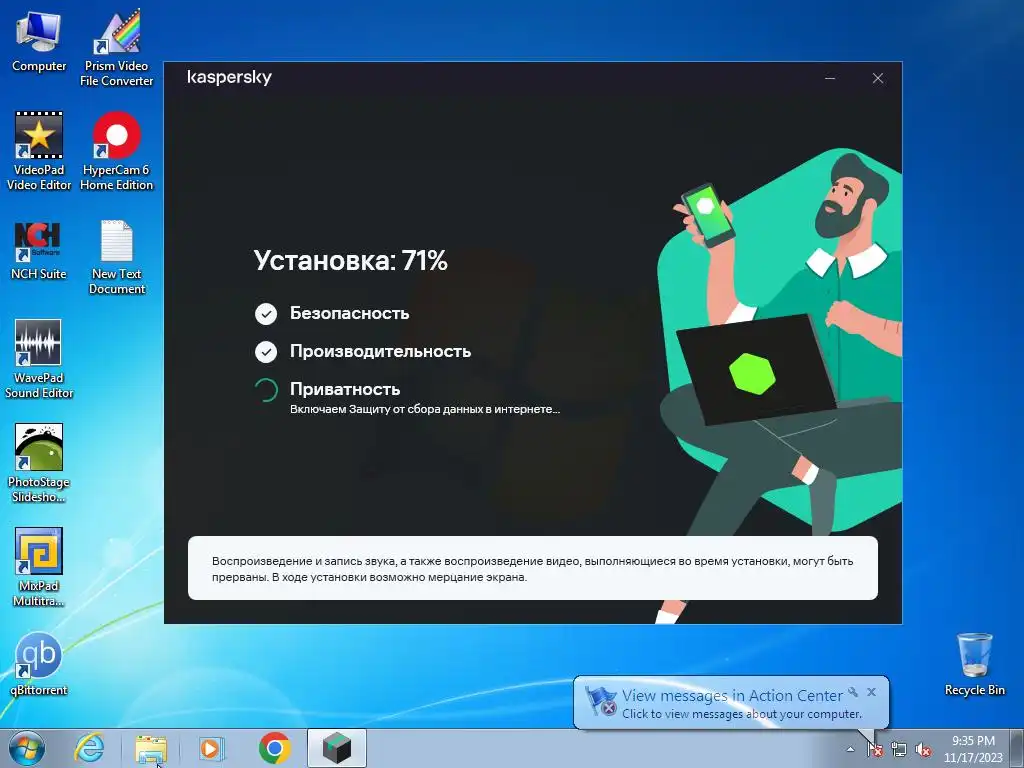
Task: Click the muted volume tray icon
Action: coord(923,750)
